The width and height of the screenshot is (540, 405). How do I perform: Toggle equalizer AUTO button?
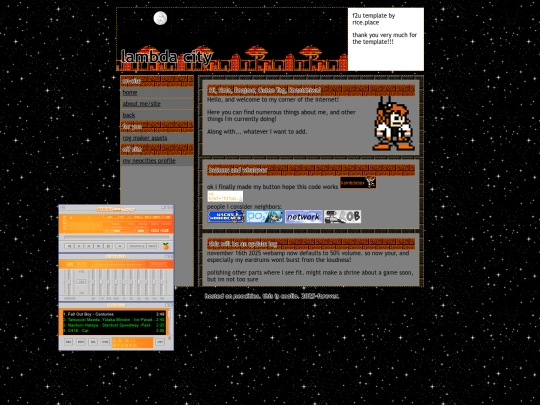pos(80,264)
